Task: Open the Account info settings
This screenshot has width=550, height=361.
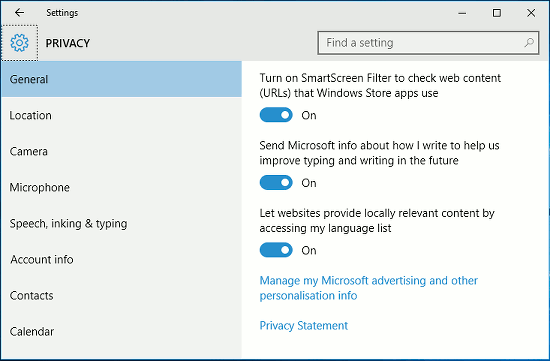Action: [121, 260]
